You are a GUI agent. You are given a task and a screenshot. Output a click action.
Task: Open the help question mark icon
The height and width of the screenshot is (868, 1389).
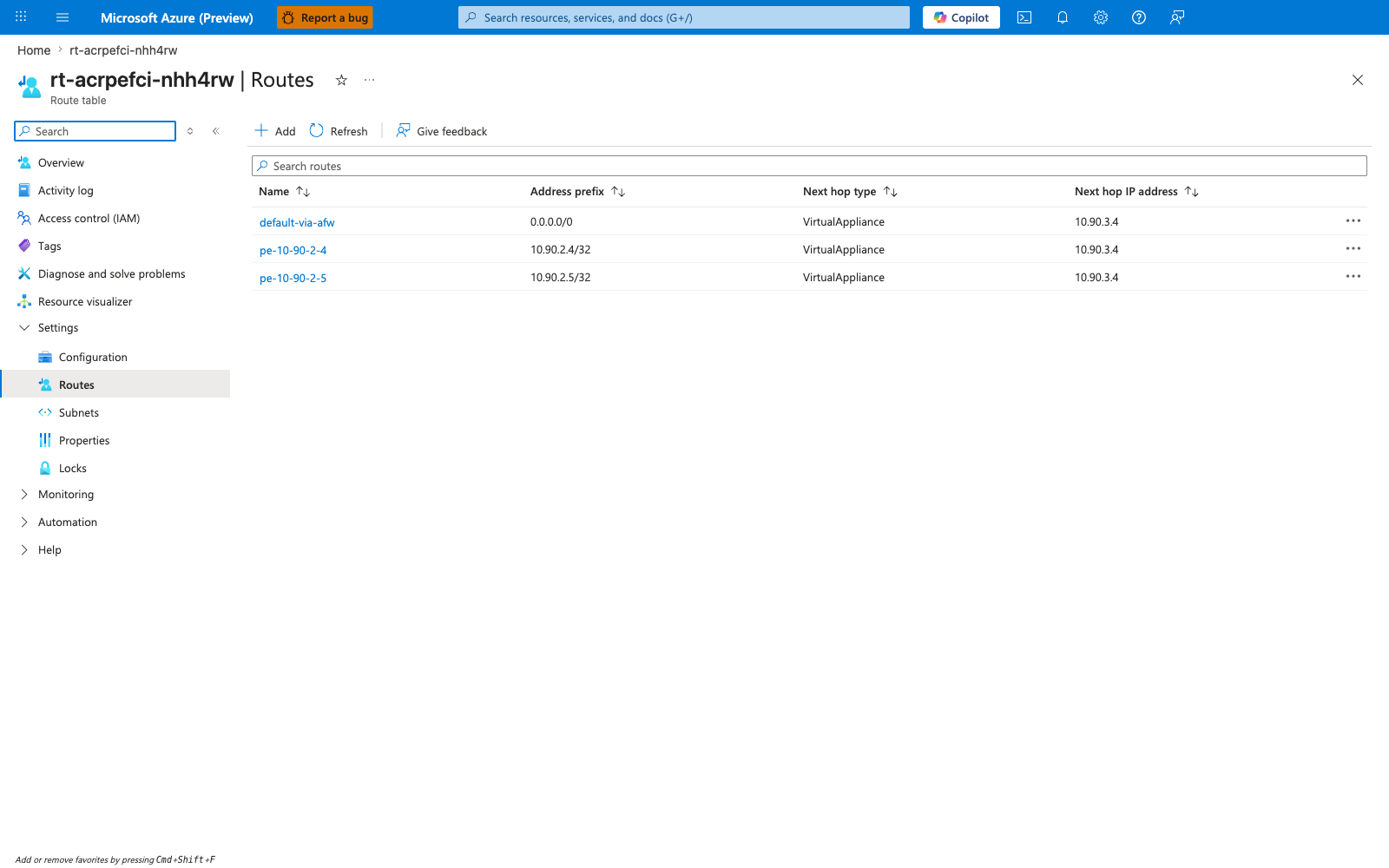(x=1139, y=17)
